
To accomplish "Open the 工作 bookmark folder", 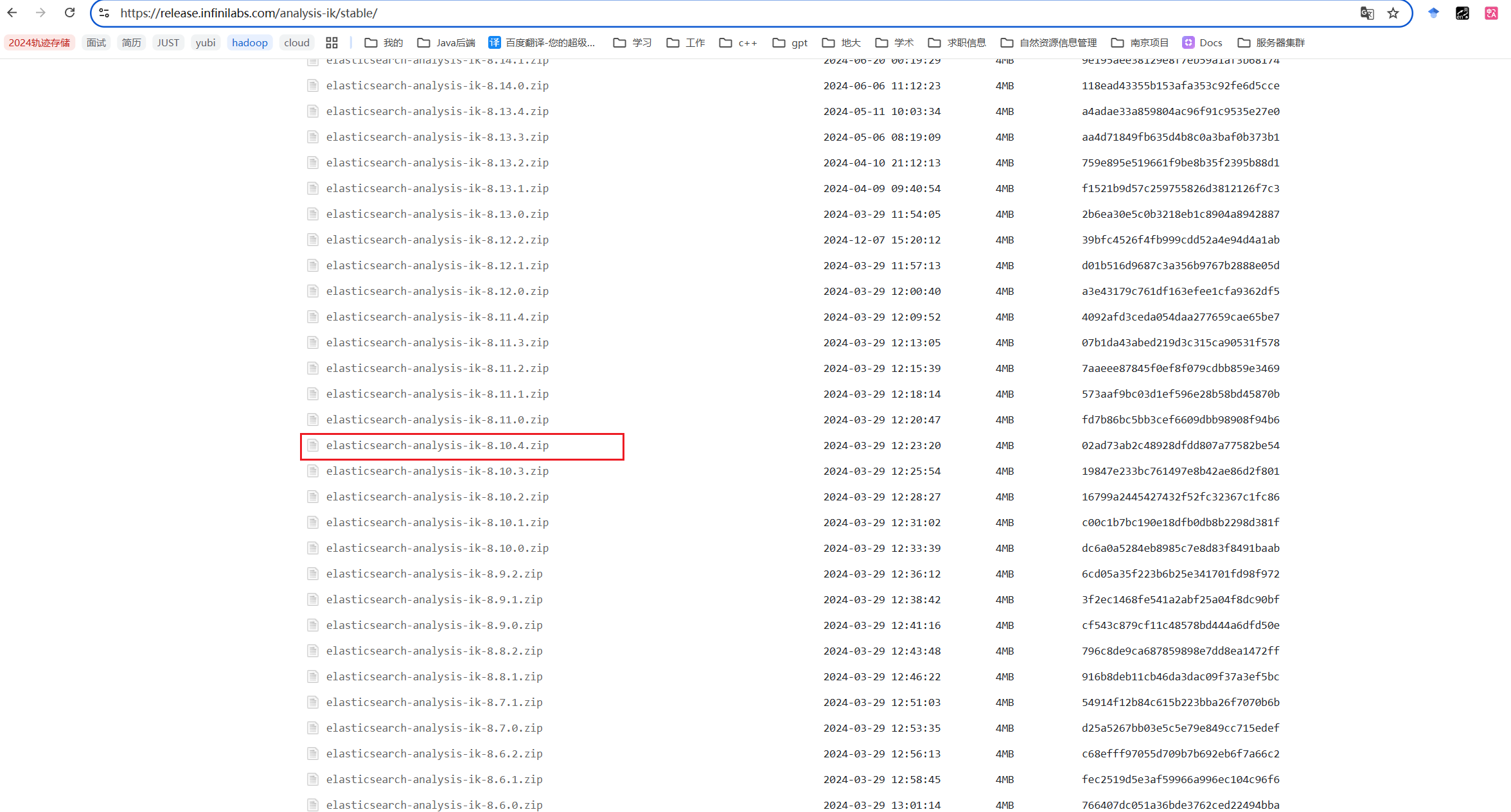I will click(x=685, y=42).
